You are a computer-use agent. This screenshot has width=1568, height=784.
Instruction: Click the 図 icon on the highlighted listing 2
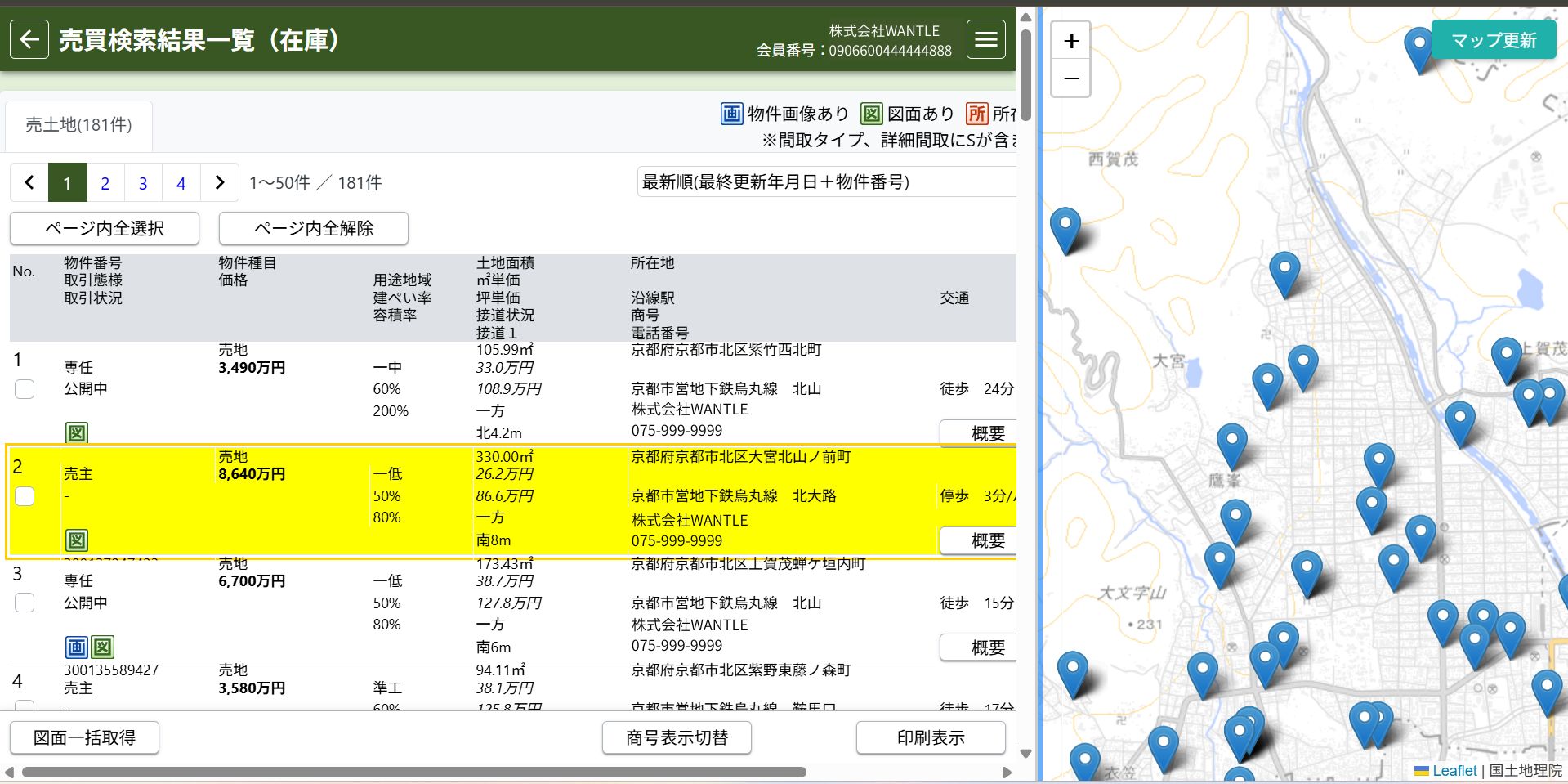click(76, 540)
